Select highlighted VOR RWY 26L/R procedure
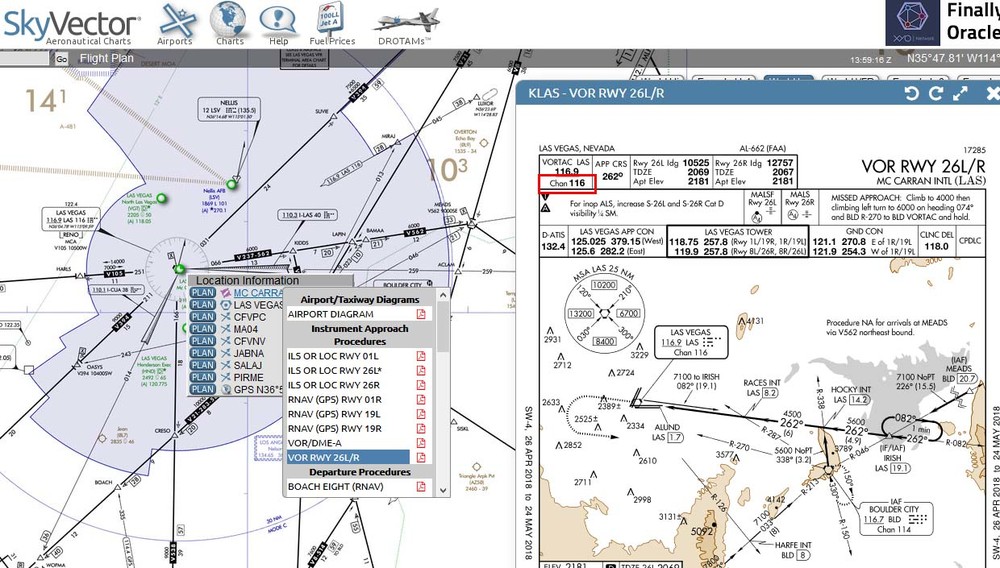 [348, 457]
